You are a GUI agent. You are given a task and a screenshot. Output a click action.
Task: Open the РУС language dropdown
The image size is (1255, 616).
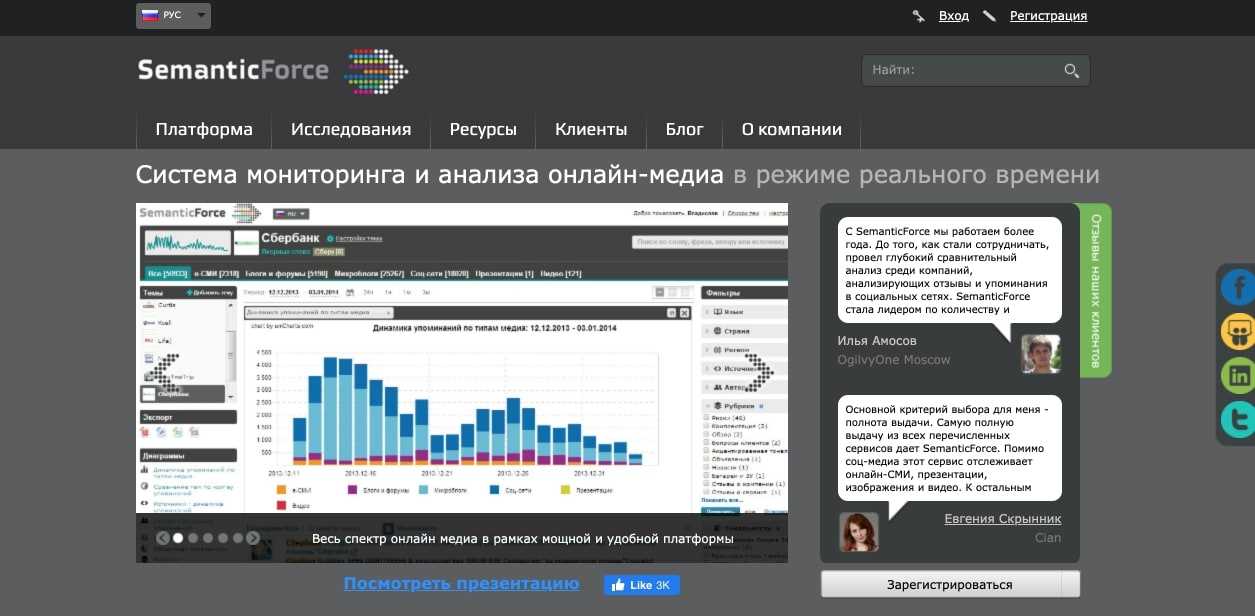[x=173, y=16]
